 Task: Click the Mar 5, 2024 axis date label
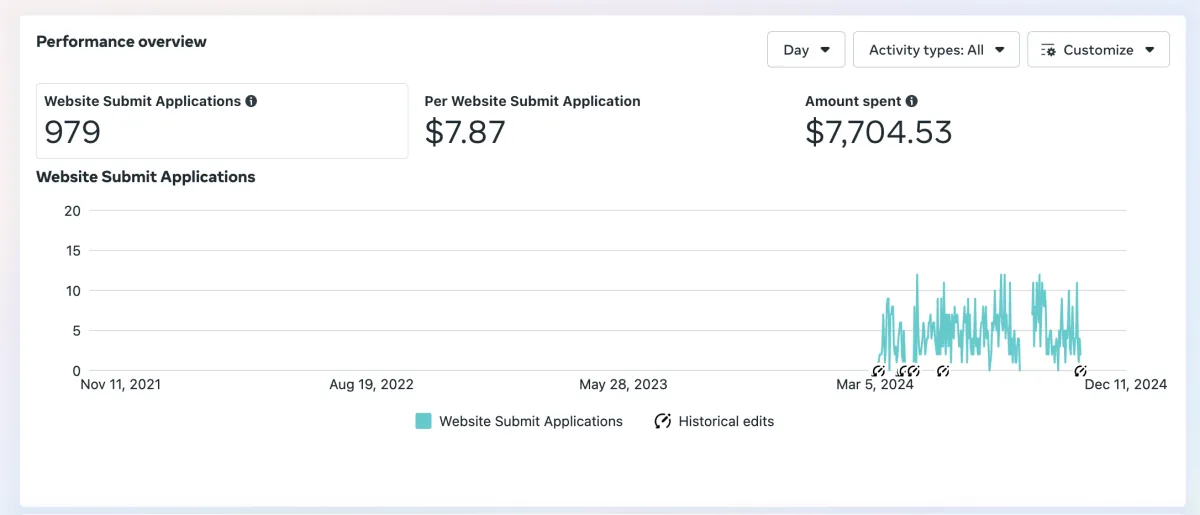876,384
